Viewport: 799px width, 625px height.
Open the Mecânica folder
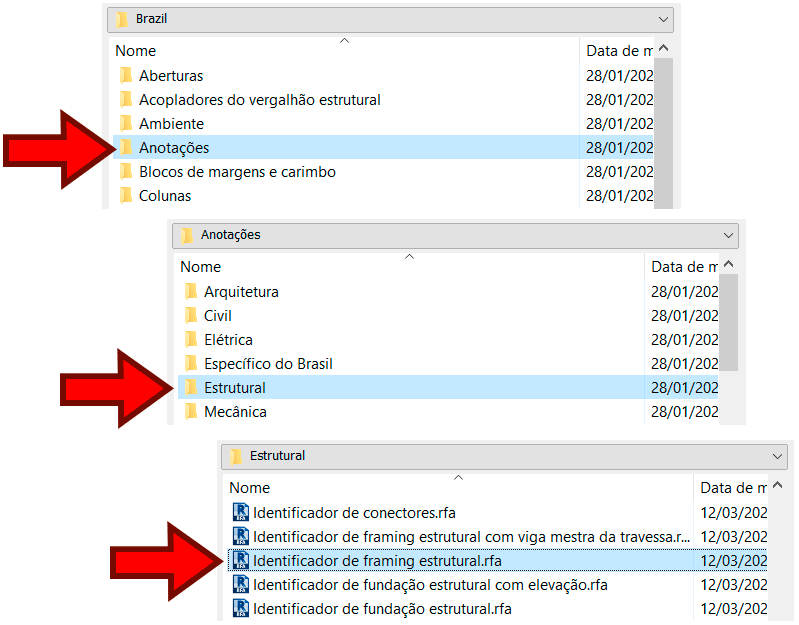(x=235, y=412)
